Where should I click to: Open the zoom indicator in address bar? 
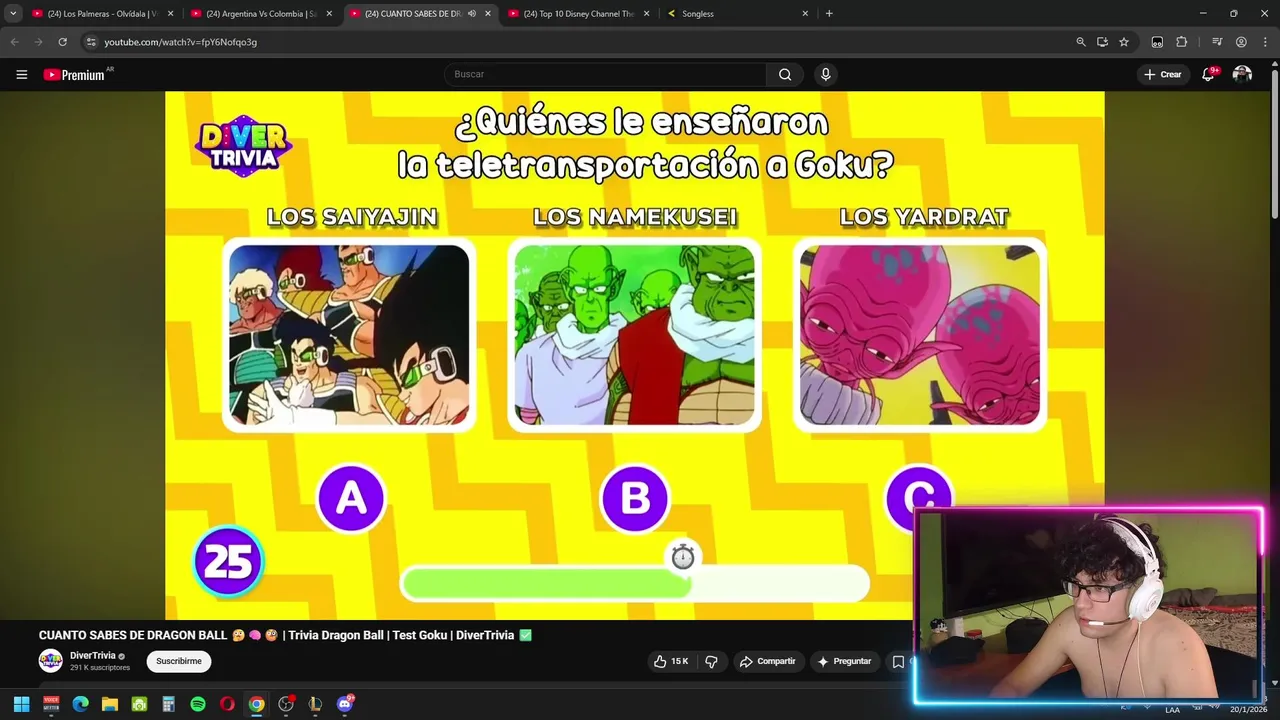click(x=1081, y=42)
